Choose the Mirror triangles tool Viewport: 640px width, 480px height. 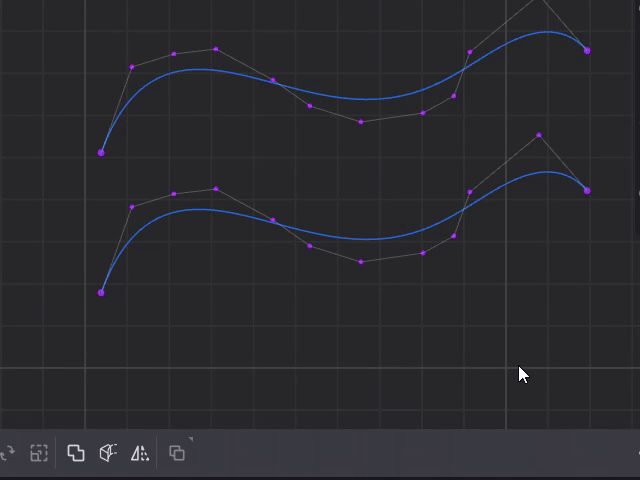(140, 453)
